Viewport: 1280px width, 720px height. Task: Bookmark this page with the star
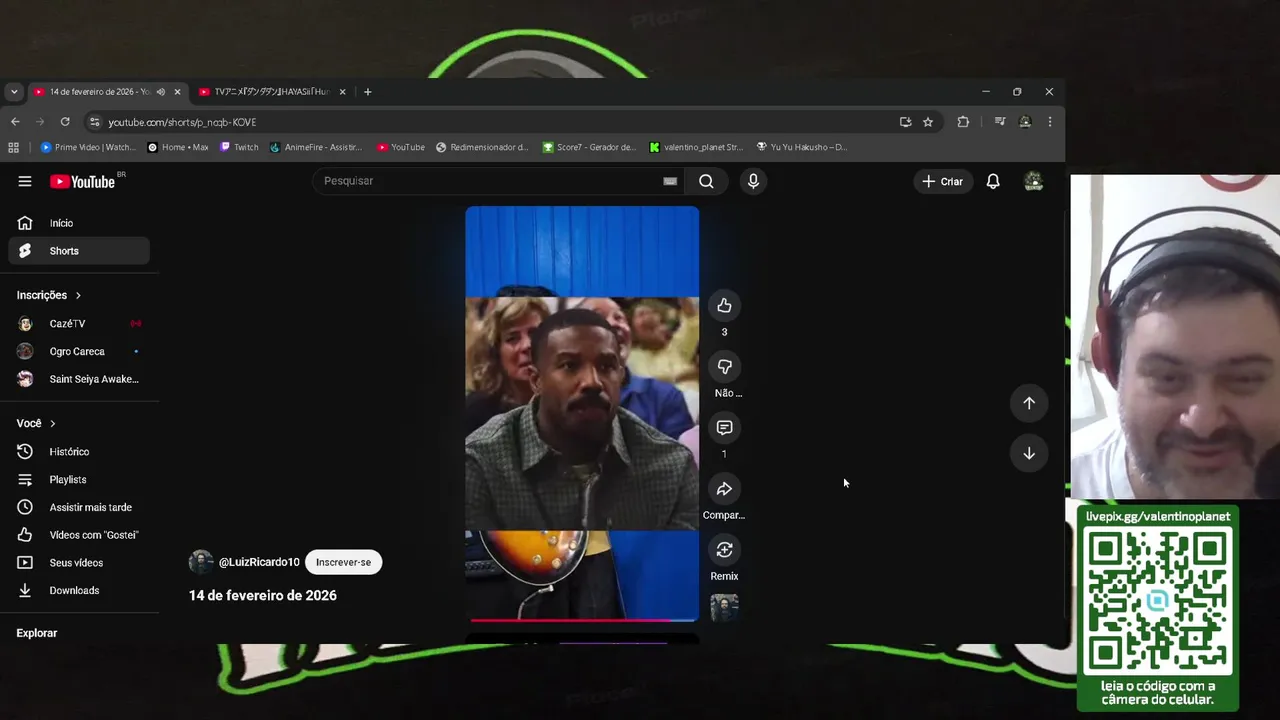click(928, 122)
